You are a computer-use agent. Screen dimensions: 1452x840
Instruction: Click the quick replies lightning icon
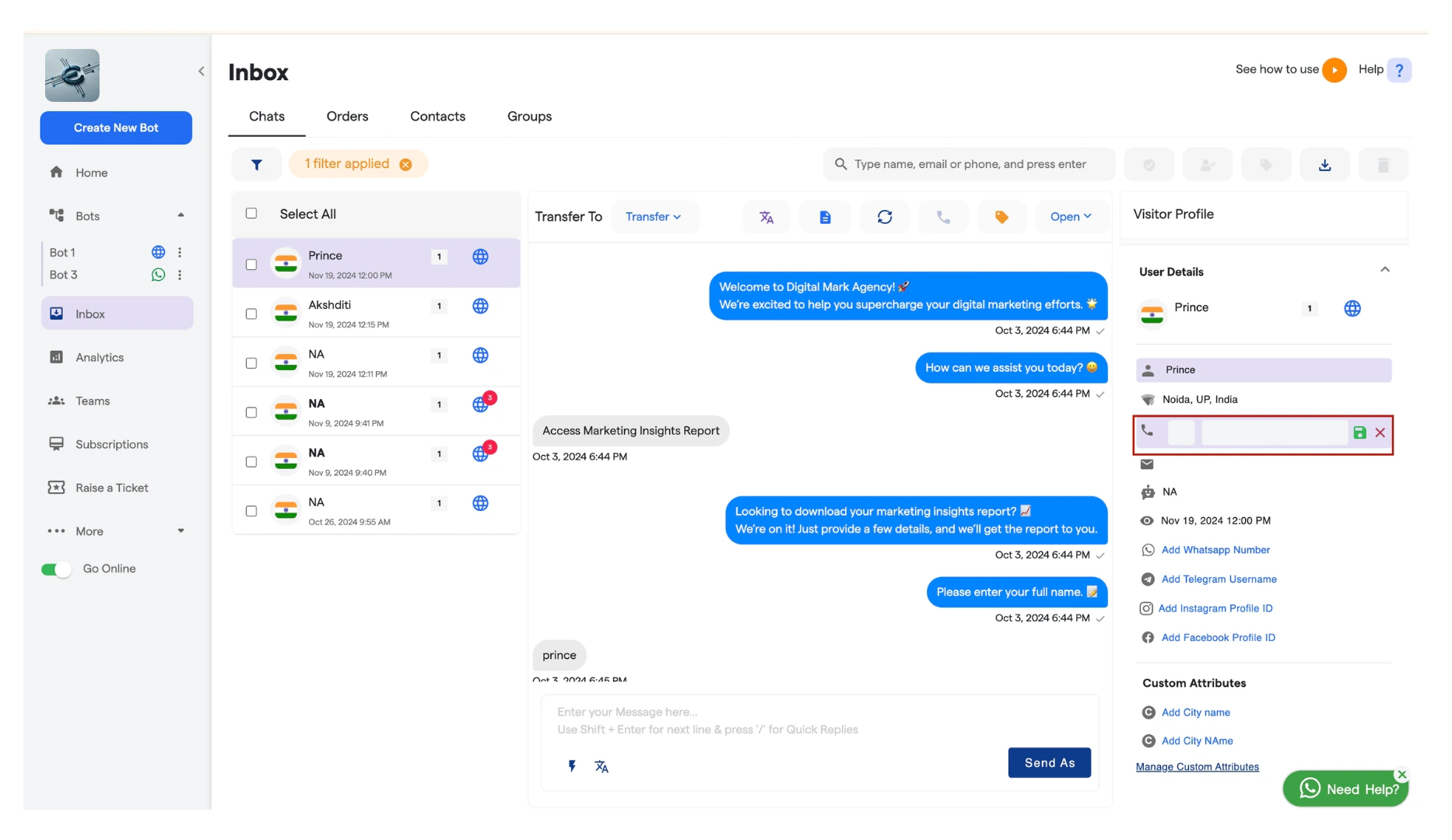pos(572,766)
